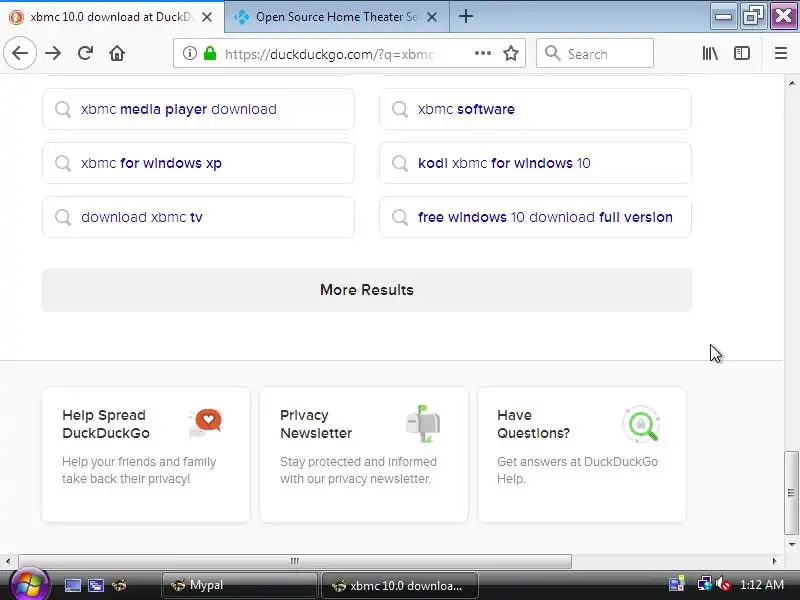Go forward with the forward arrow
Viewport: 800px width, 600px height.
pos(53,53)
